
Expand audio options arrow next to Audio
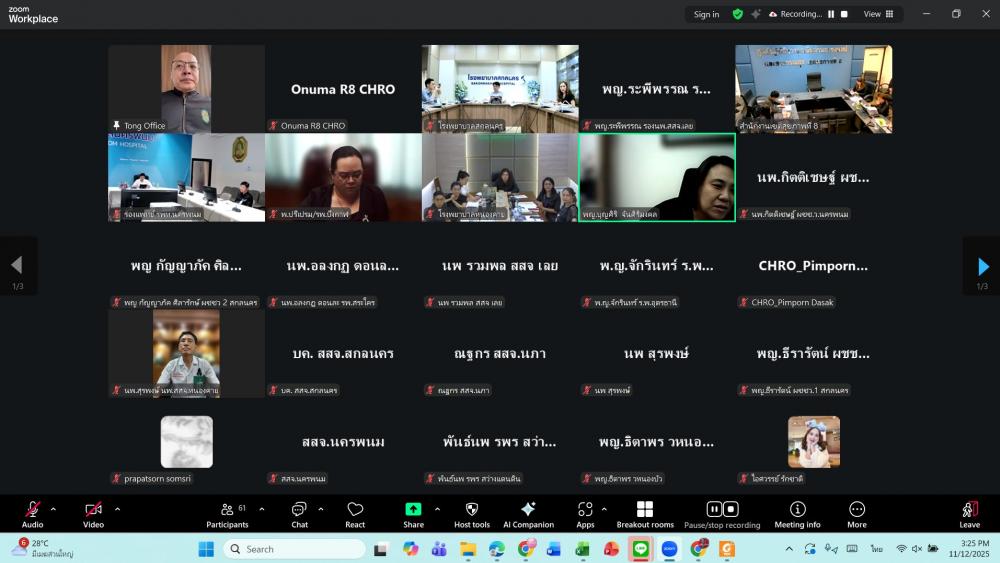point(53,509)
